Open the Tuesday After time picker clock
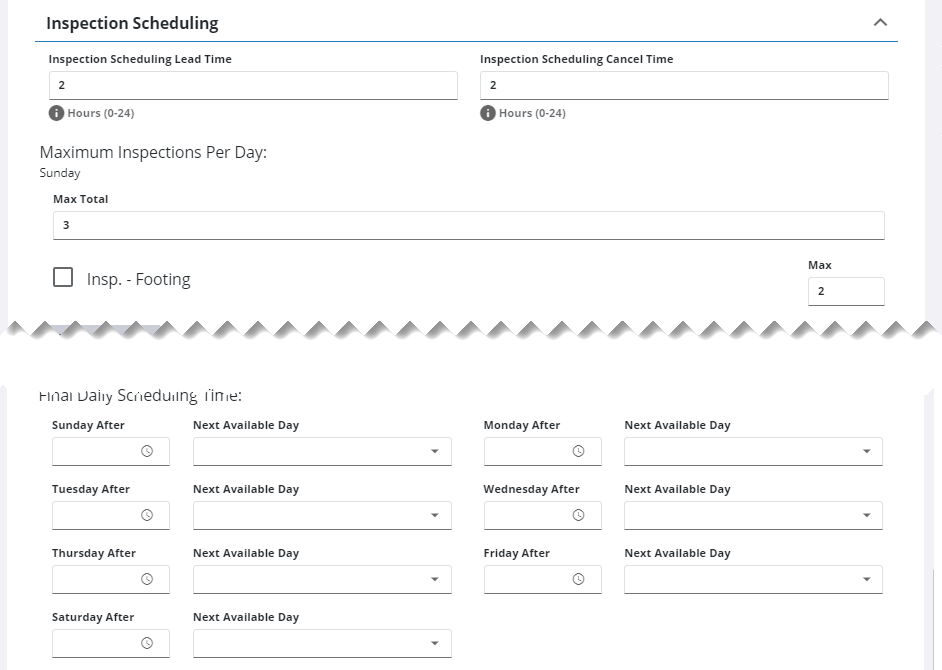942x670 pixels. [147, 515]
